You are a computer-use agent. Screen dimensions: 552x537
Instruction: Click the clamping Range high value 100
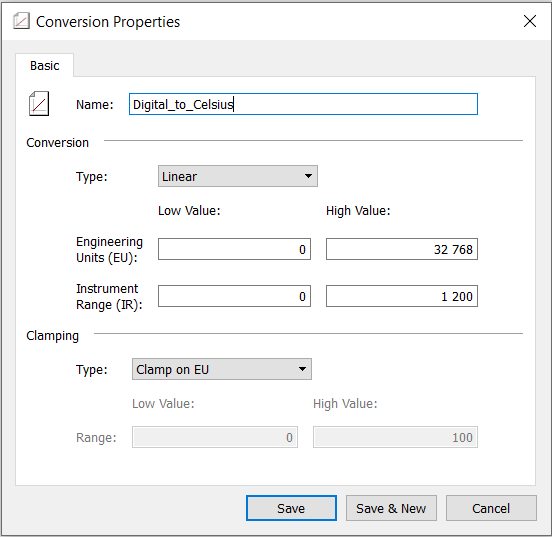[x=395, y=437]
